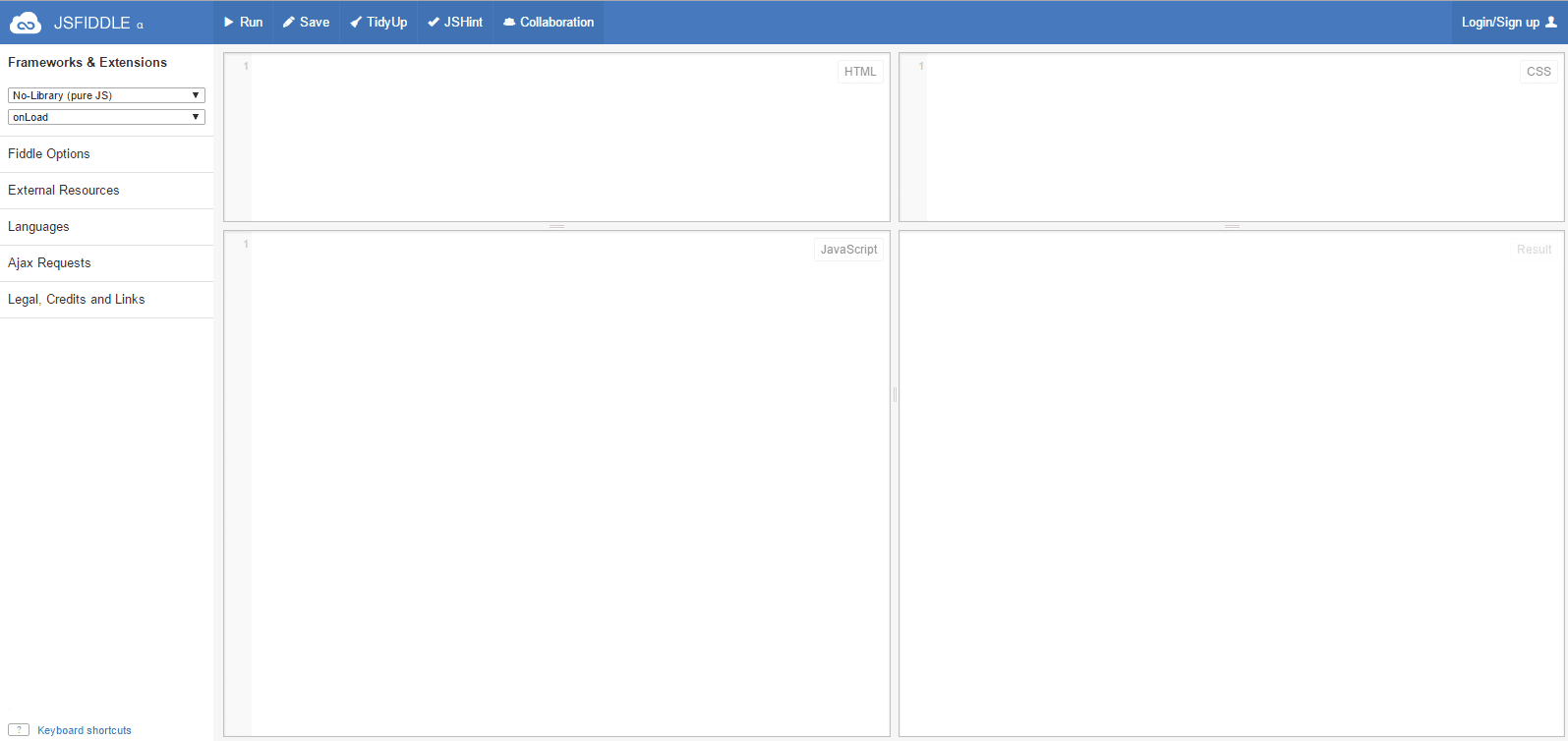Click line number 1 in HTML editor

(246, 66)
